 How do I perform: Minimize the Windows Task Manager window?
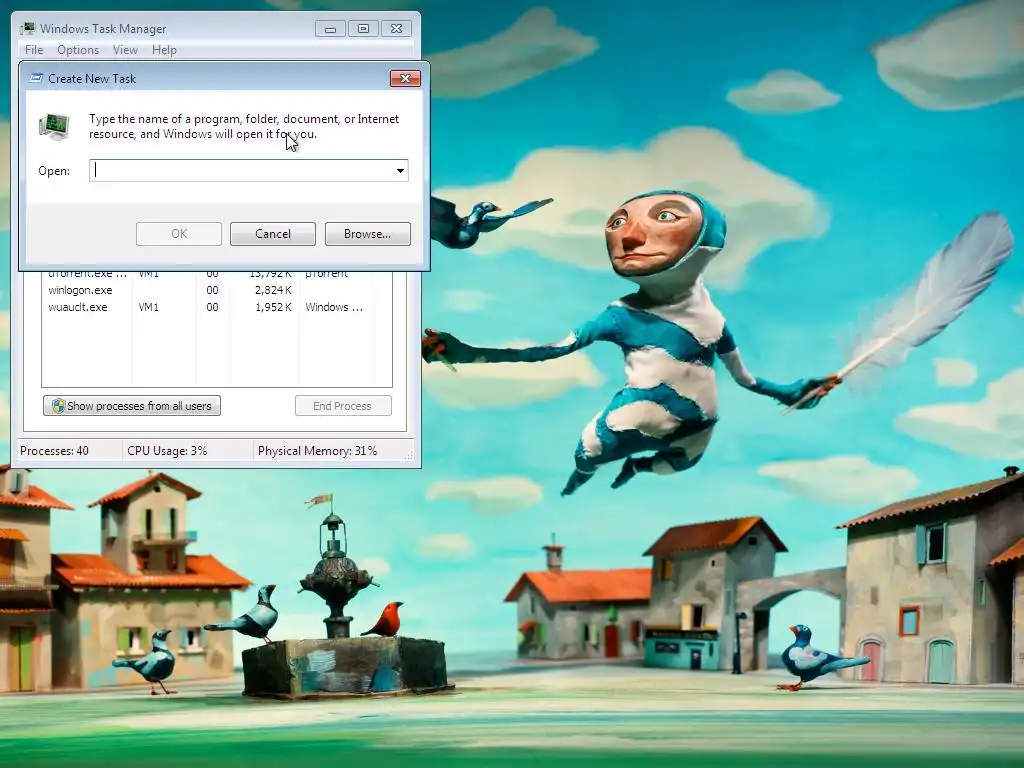pos(330,29)
